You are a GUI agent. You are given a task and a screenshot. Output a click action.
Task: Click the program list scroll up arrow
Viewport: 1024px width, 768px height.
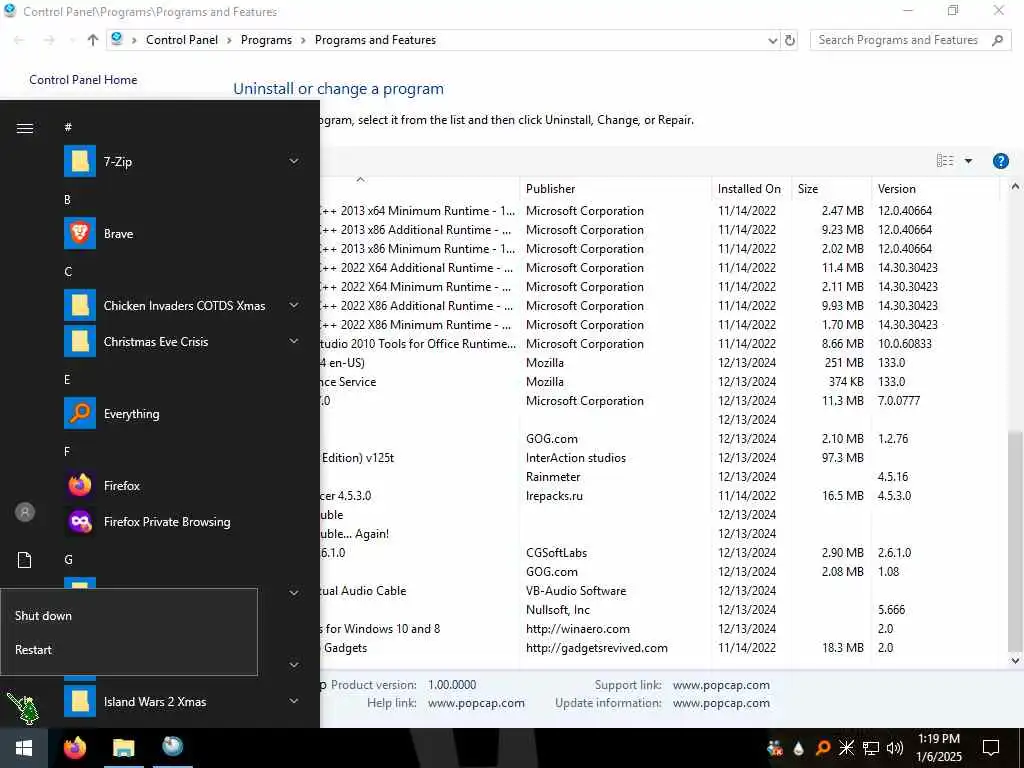[1015, 187]
